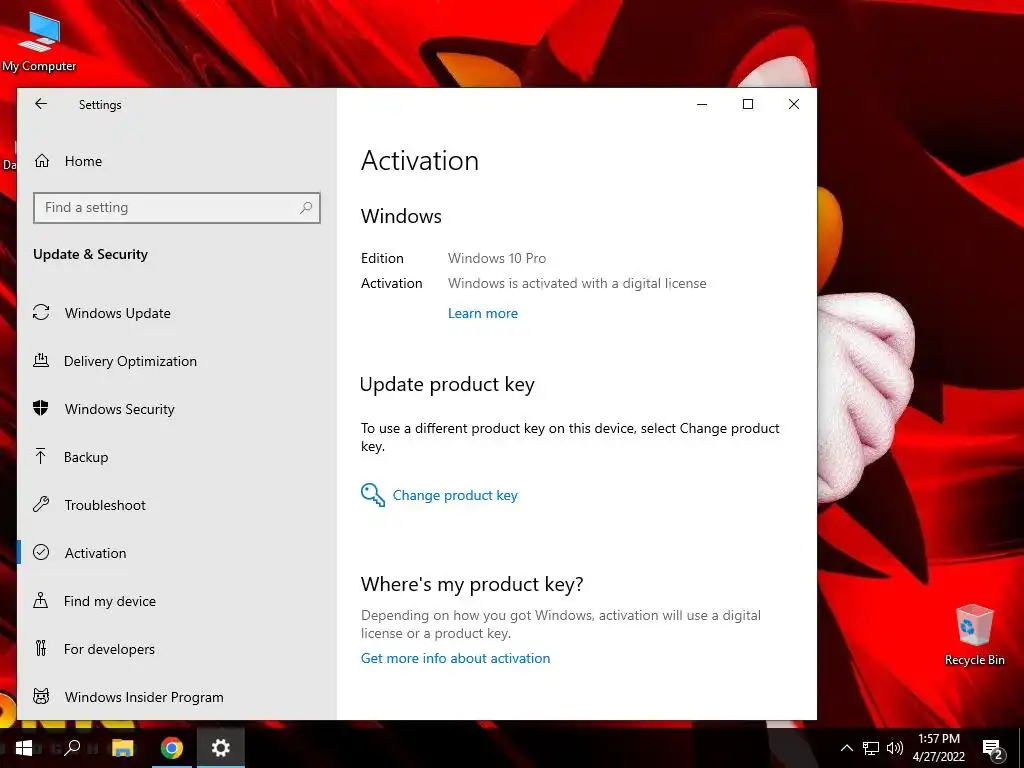Click the Home house icon
The width and height of the screenshot is (1024, 768).
coord(42,161)
